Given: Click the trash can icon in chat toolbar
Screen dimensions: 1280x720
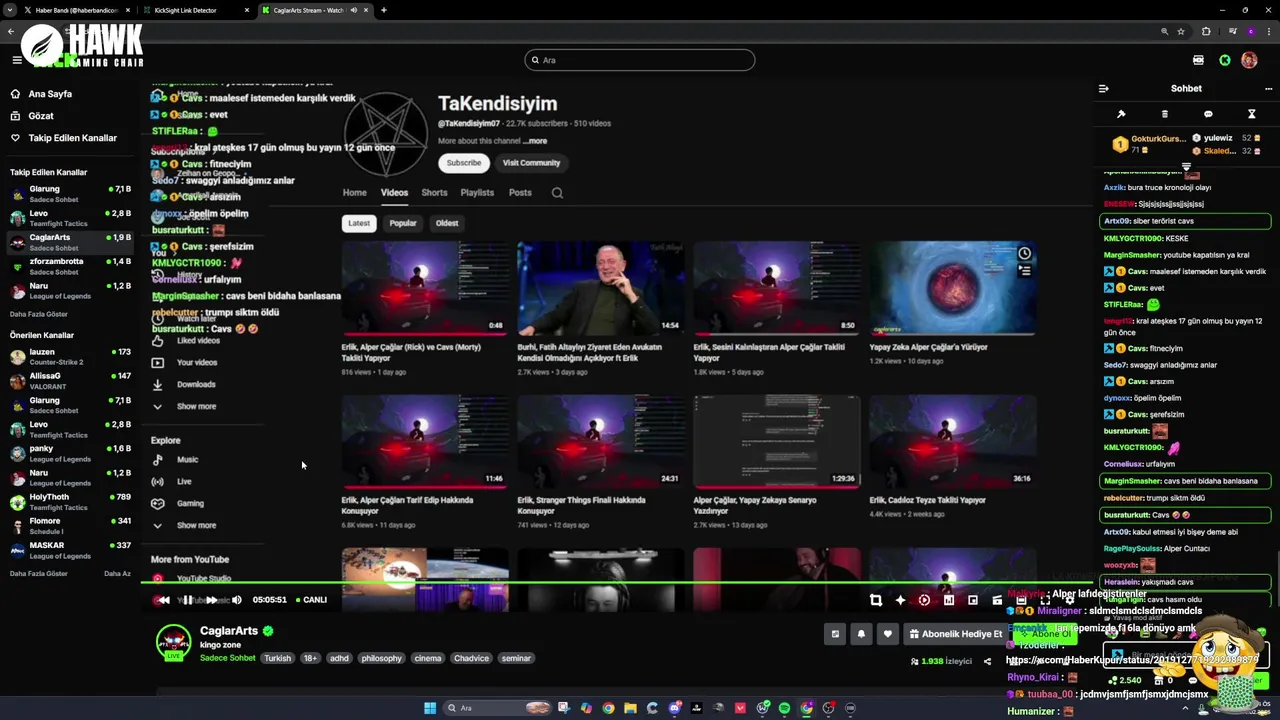Looking at the screenshot, I should point(1165,114).
